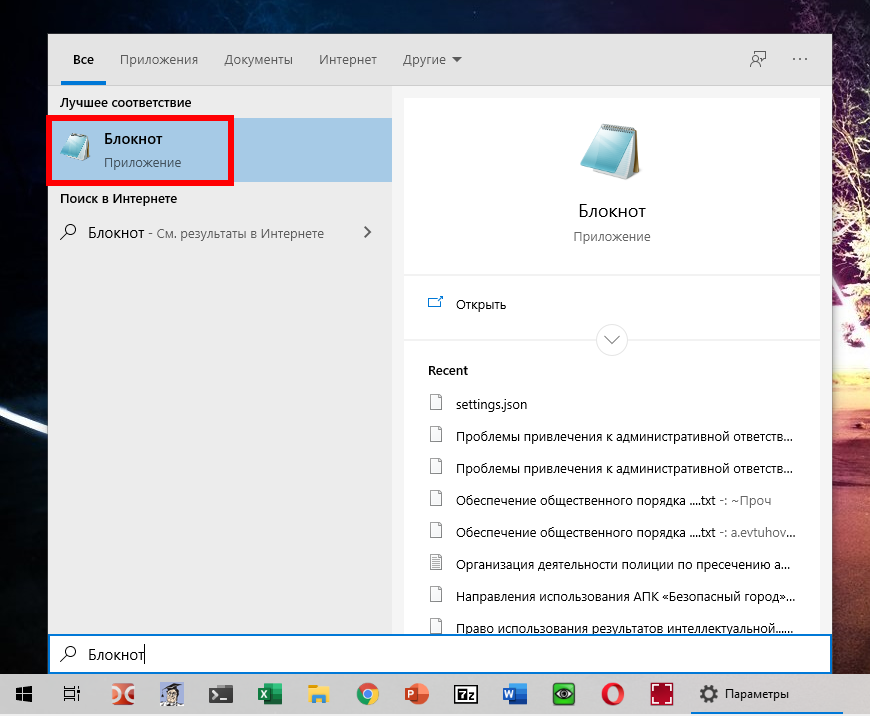This screenshot has height=716, width=870.
Task: Expand web search result arrow for Блокнот
Action: [x=367, y=233]
